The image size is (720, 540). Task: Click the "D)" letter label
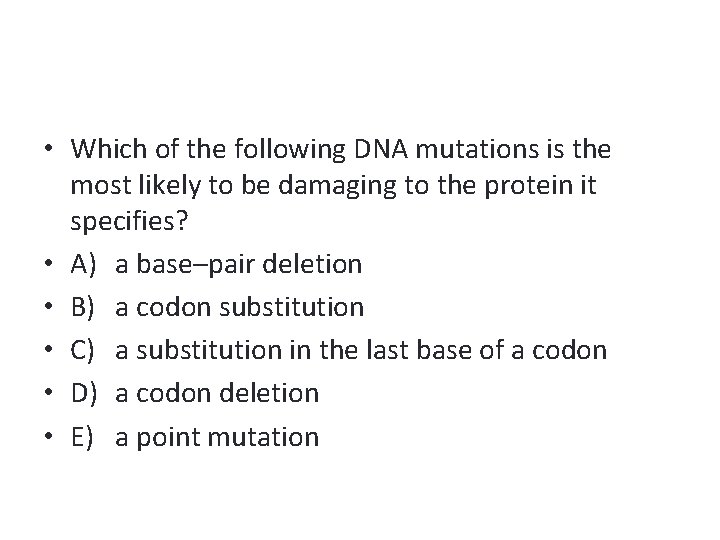(x=85, y=393)
